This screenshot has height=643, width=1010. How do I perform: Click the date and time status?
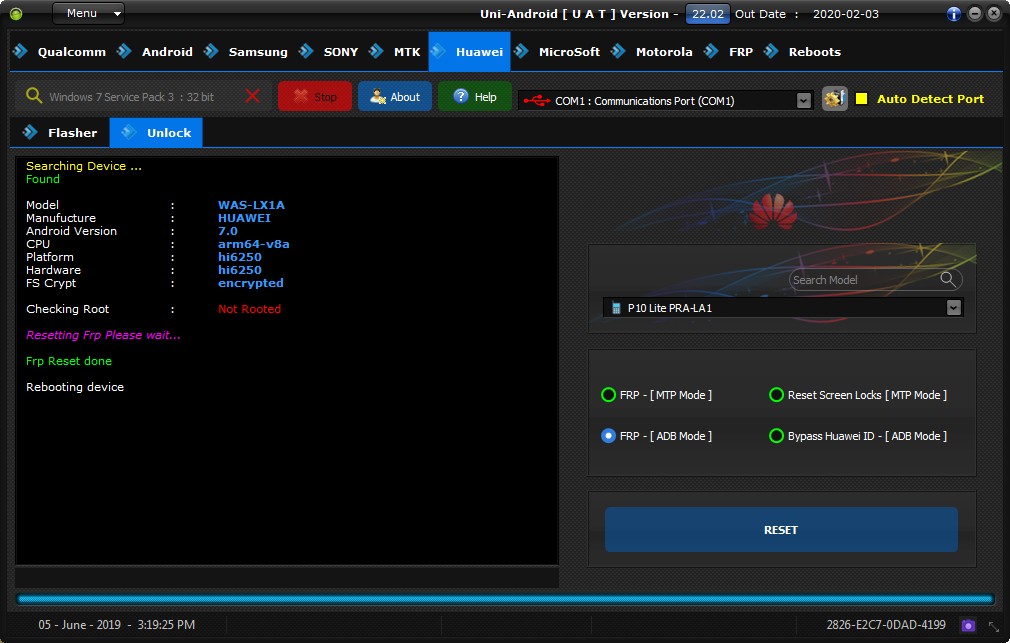[117, 625]
